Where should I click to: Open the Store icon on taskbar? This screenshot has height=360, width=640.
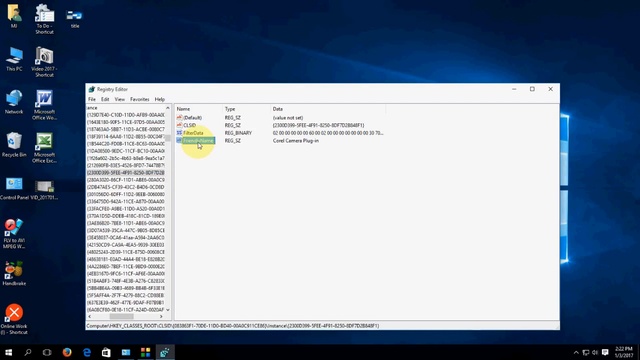[106, 352]
